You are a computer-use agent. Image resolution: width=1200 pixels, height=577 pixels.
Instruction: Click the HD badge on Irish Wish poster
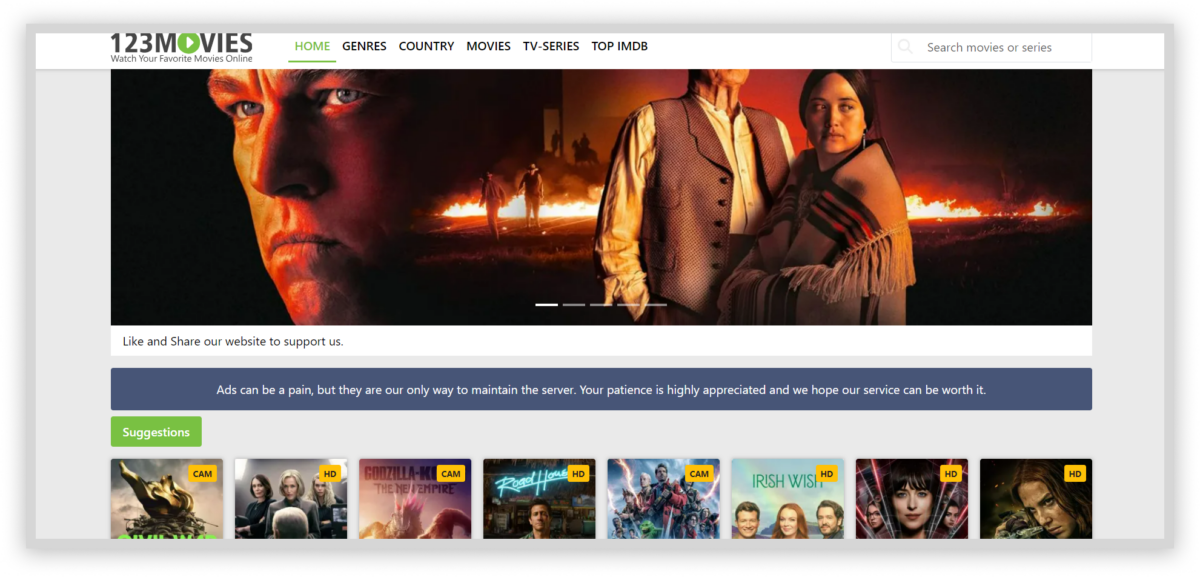pos(826,473)
